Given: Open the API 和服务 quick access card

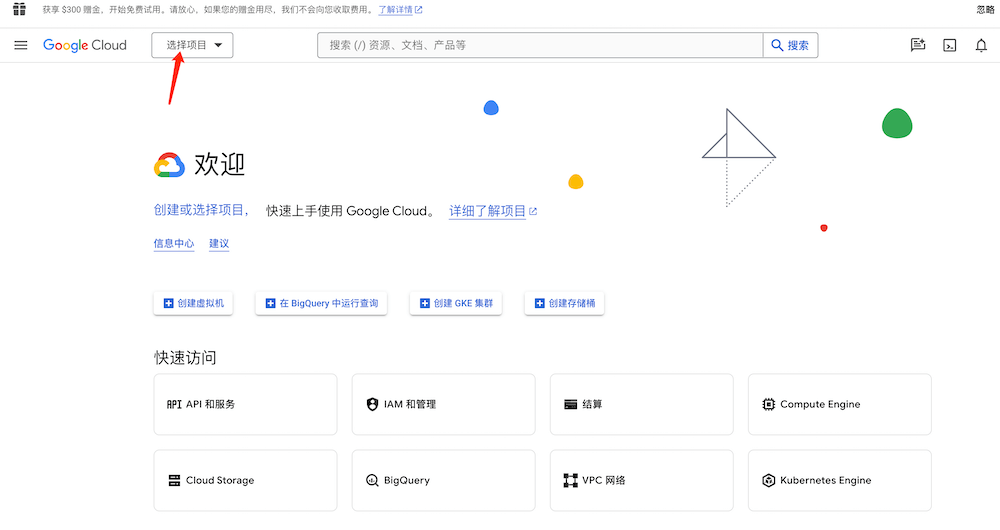Looking at the screenshot, I should click(245, 404).
